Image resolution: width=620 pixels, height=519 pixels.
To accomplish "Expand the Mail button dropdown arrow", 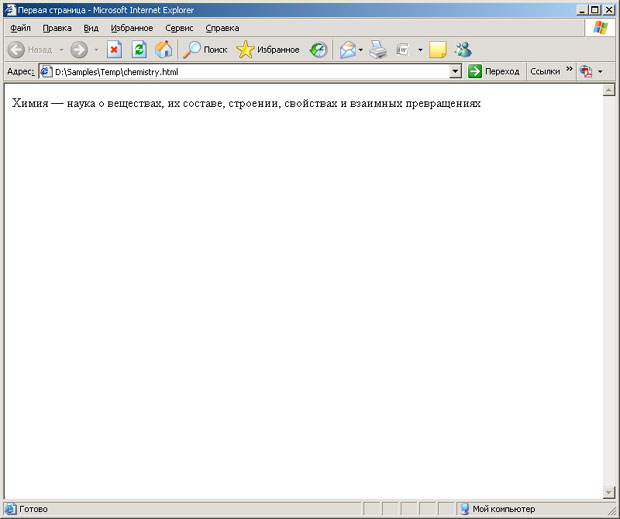I will 361,50.
